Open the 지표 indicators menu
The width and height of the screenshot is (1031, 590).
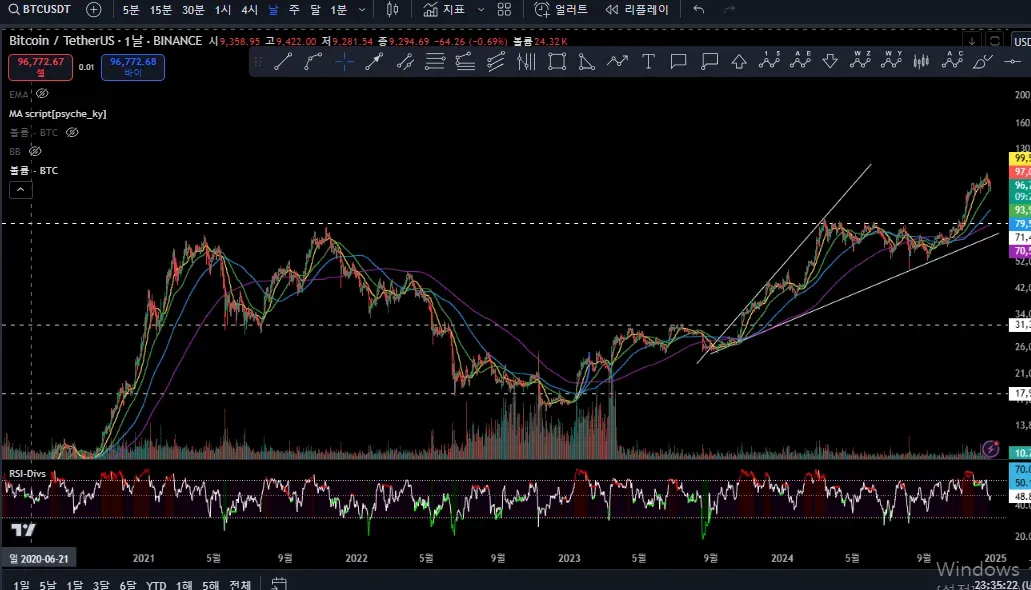pyautogui.click(x=444, y=9)
